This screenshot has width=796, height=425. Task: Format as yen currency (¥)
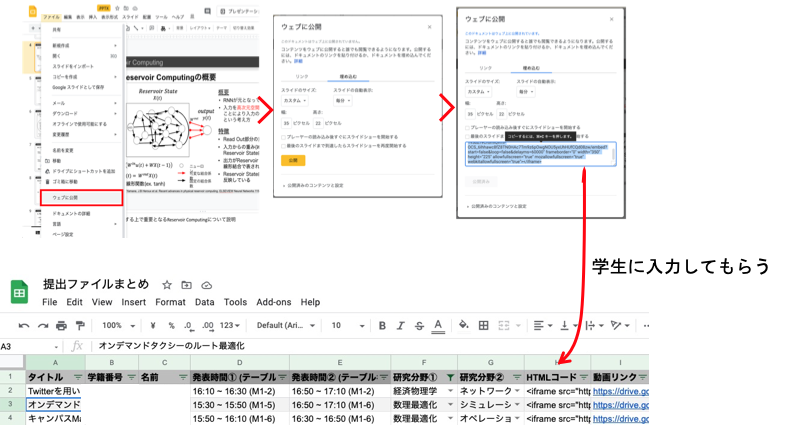click(x=153, y=325)
